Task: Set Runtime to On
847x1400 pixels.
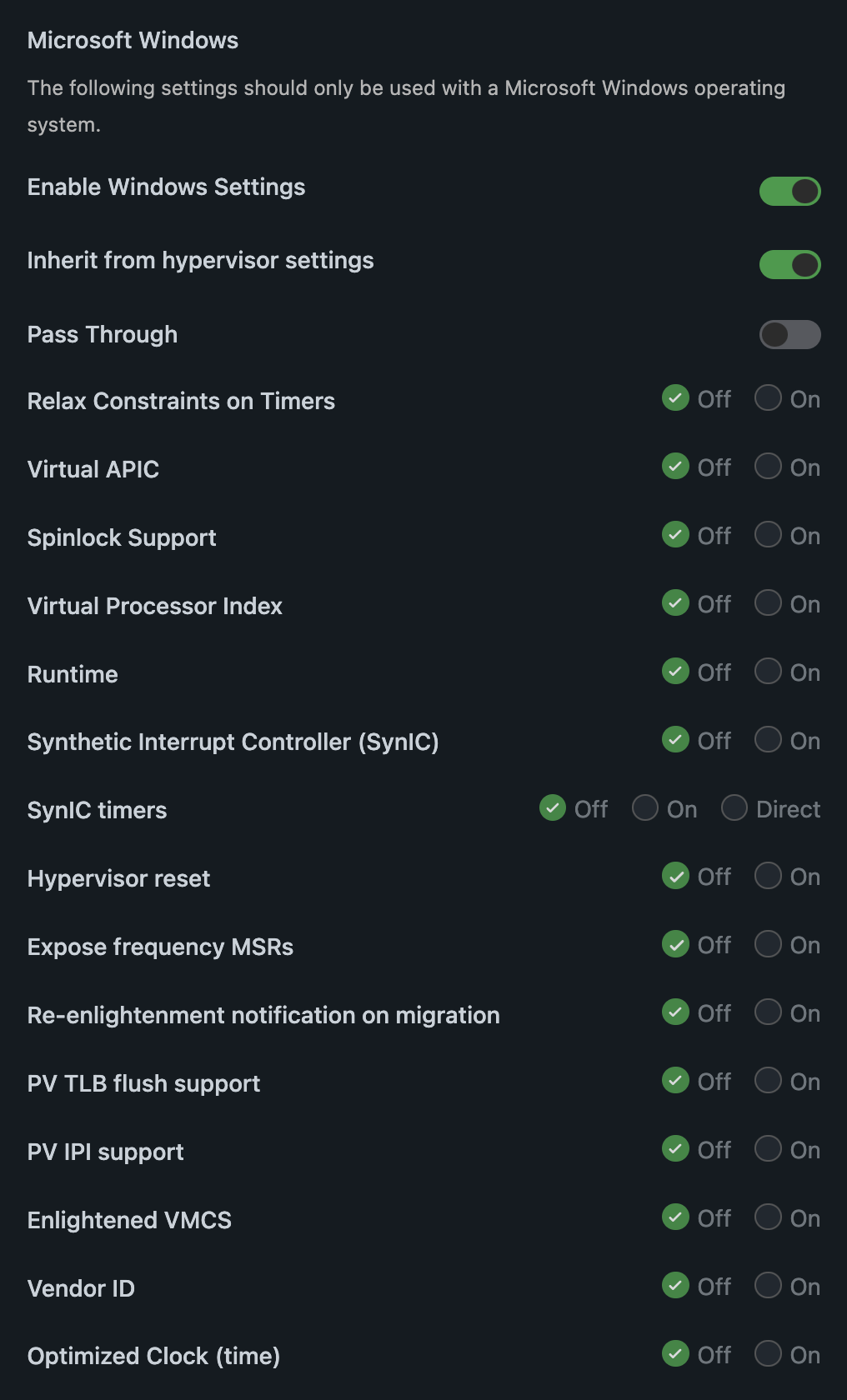Action: coord(768,672)
